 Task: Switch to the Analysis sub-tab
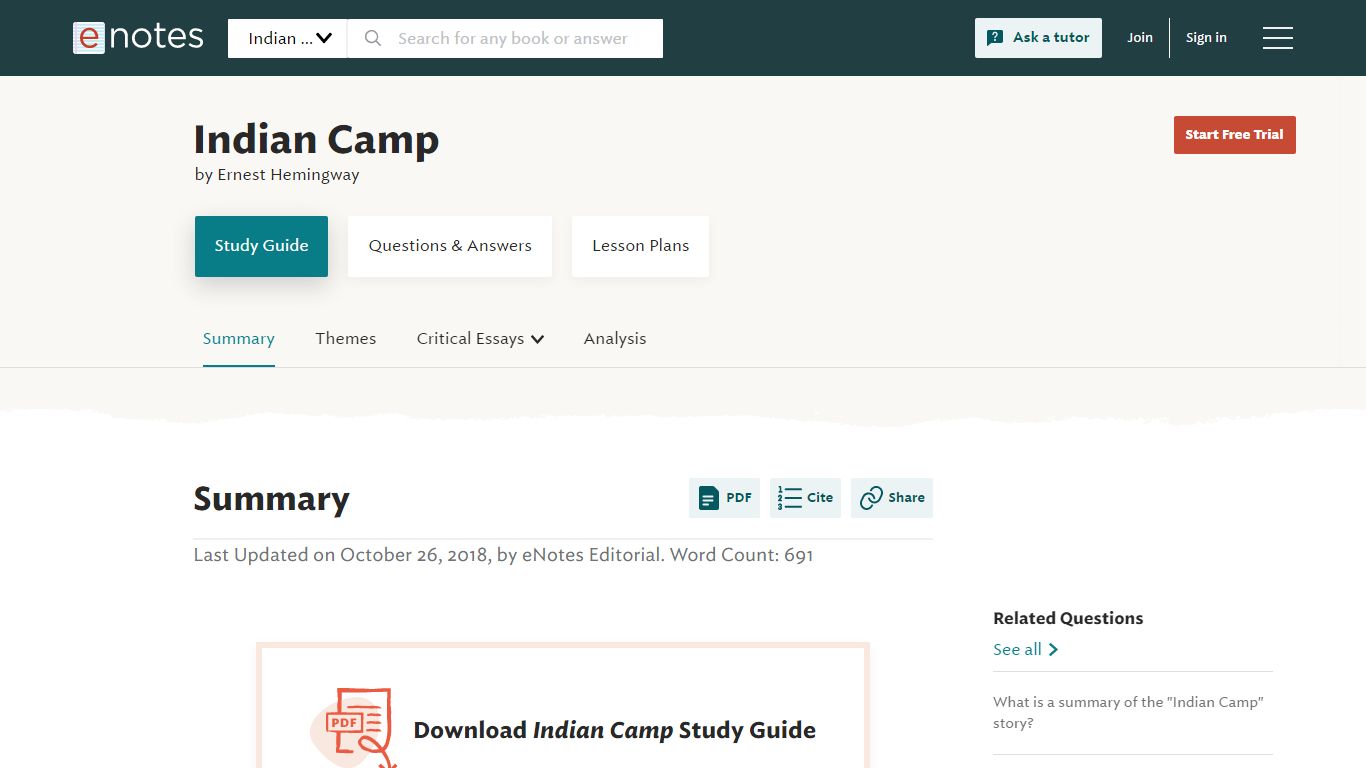[615, 339]
